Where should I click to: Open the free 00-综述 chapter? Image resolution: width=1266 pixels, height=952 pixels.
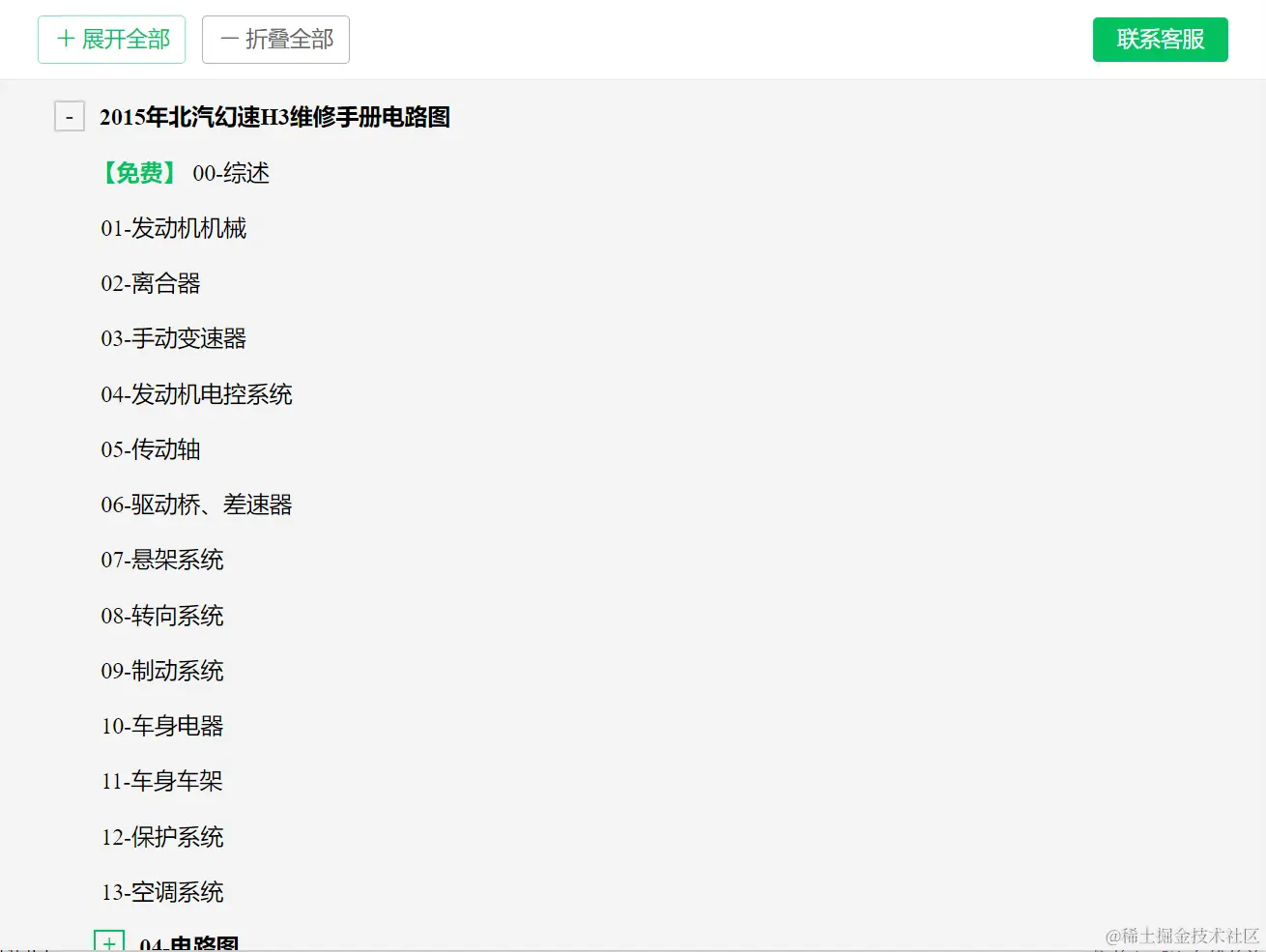(233, 174)
